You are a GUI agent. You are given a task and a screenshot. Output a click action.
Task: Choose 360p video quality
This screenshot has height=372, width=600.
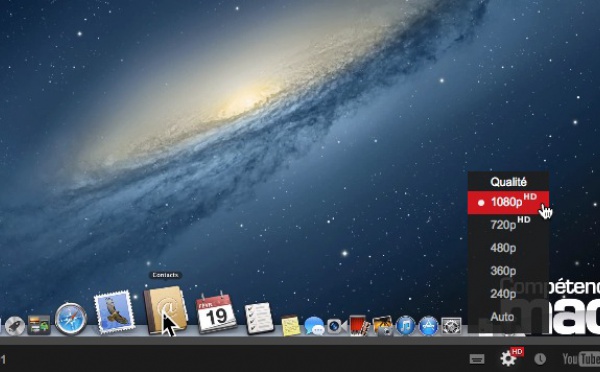pos(508,271)
